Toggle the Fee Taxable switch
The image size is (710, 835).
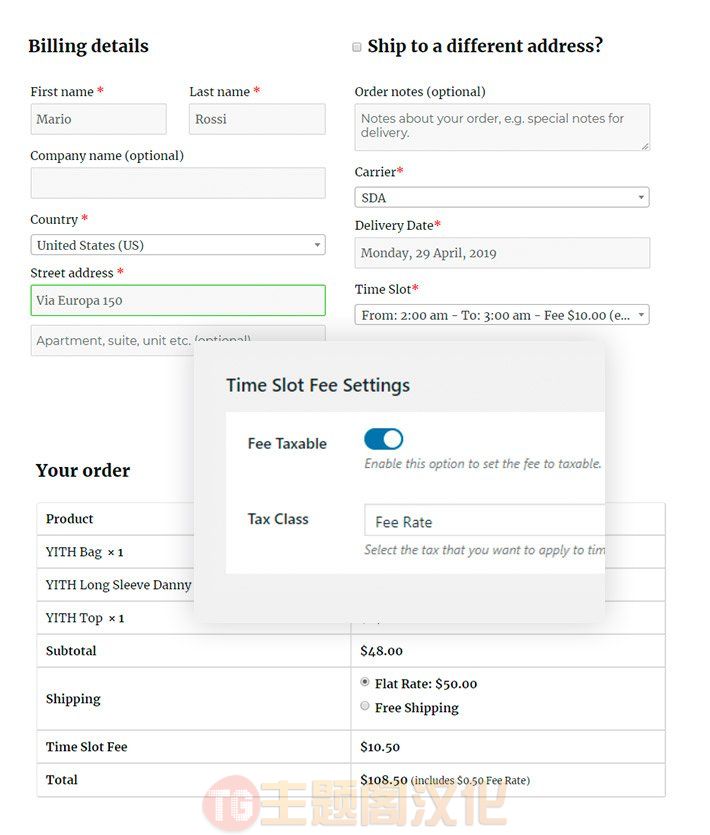click(383, 439)
